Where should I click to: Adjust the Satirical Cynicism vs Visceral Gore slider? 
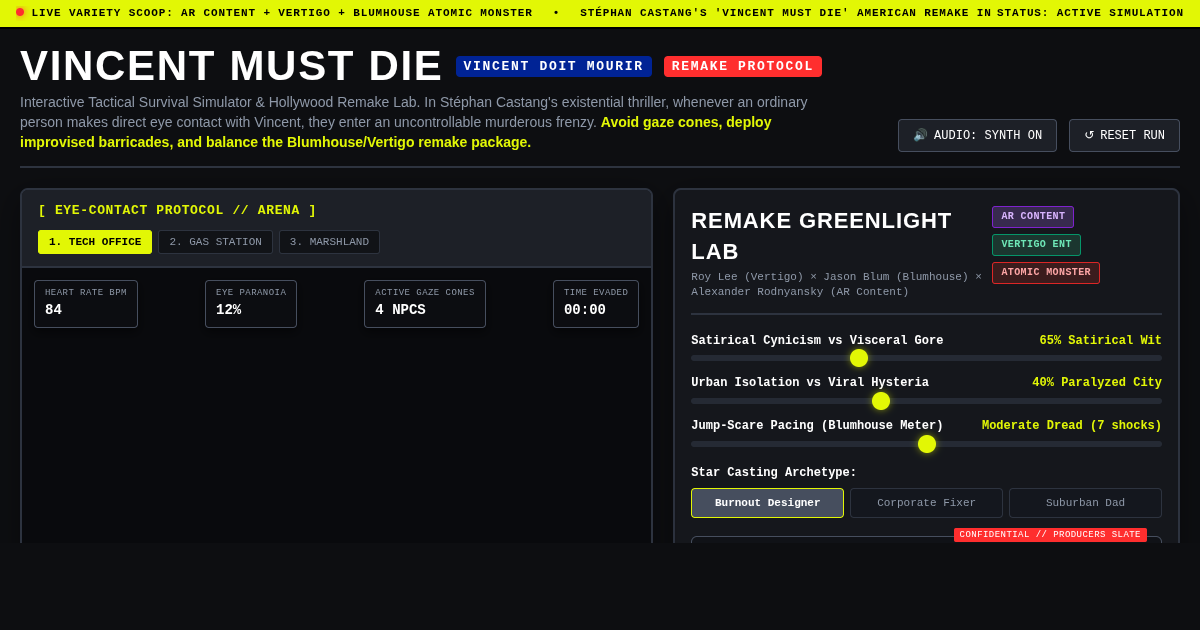click(926, 358)
